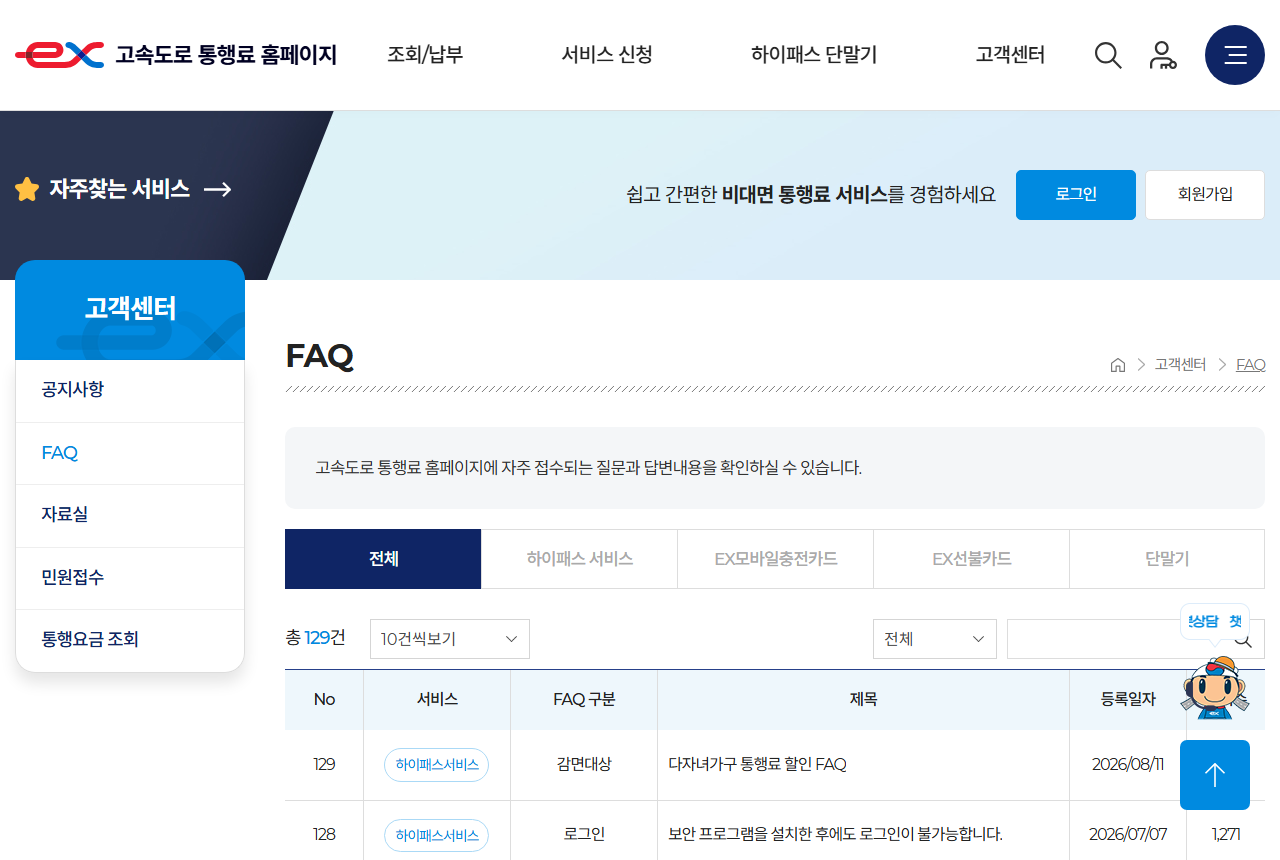Screen dimensions: 1280x860
Task: Switch to the 하이패스 서비스 tab
Action: pyautogui.click(x=580, y=559)
